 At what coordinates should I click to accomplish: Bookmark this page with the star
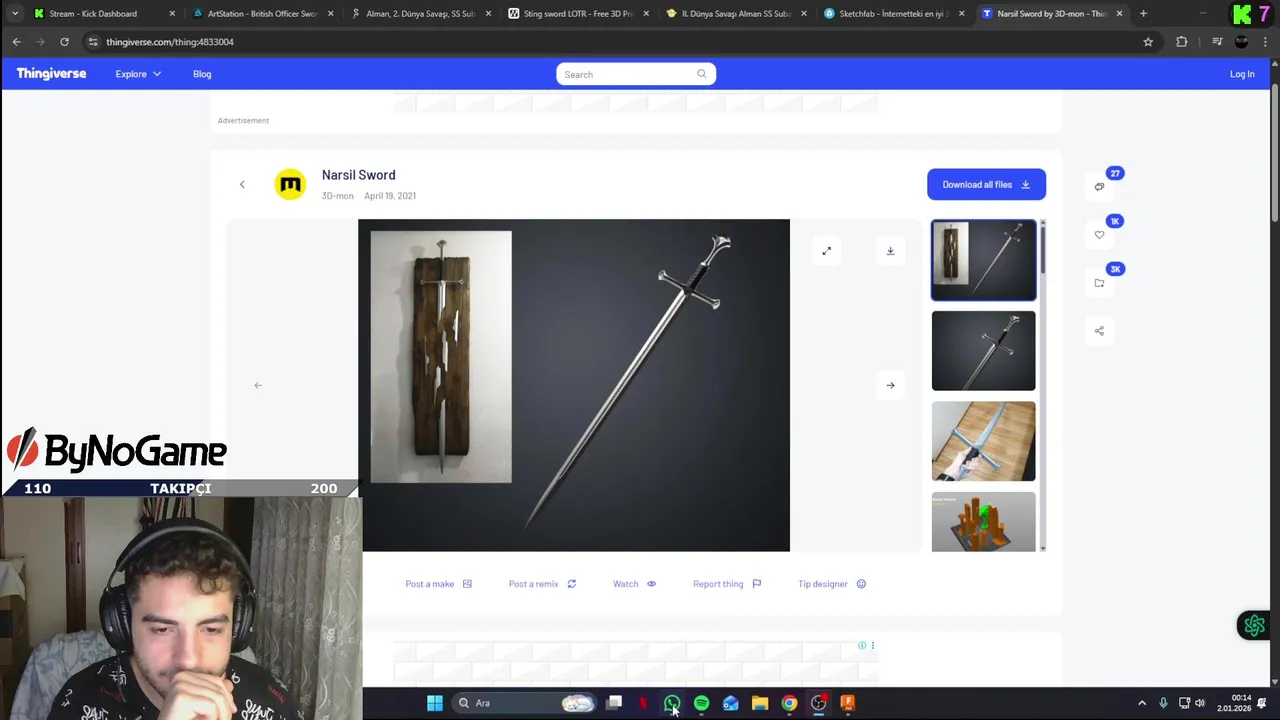tap(1148, 42)
